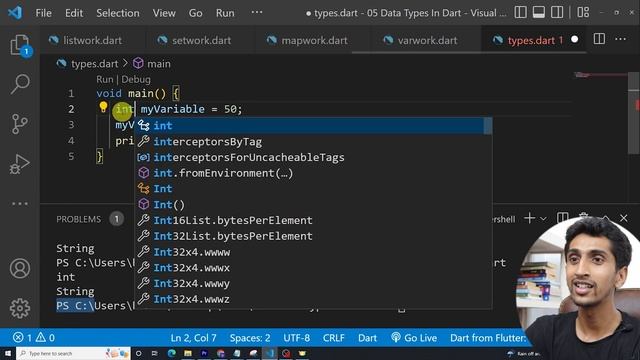Open the Run and Debug view
This screenshot has height=360, width=640.
pos(20,164)
